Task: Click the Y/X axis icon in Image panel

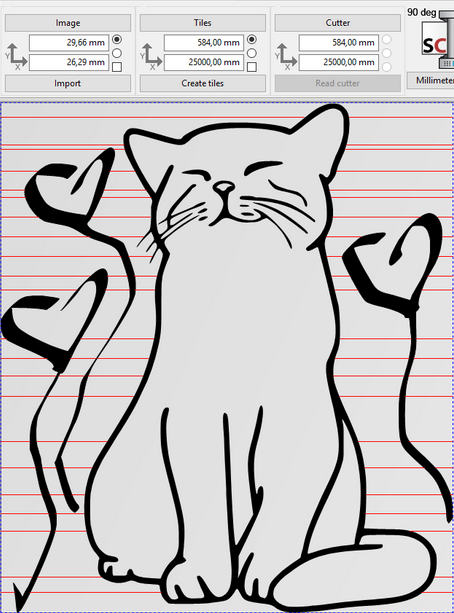Action: pyautogui.click(x=16, y=57)
